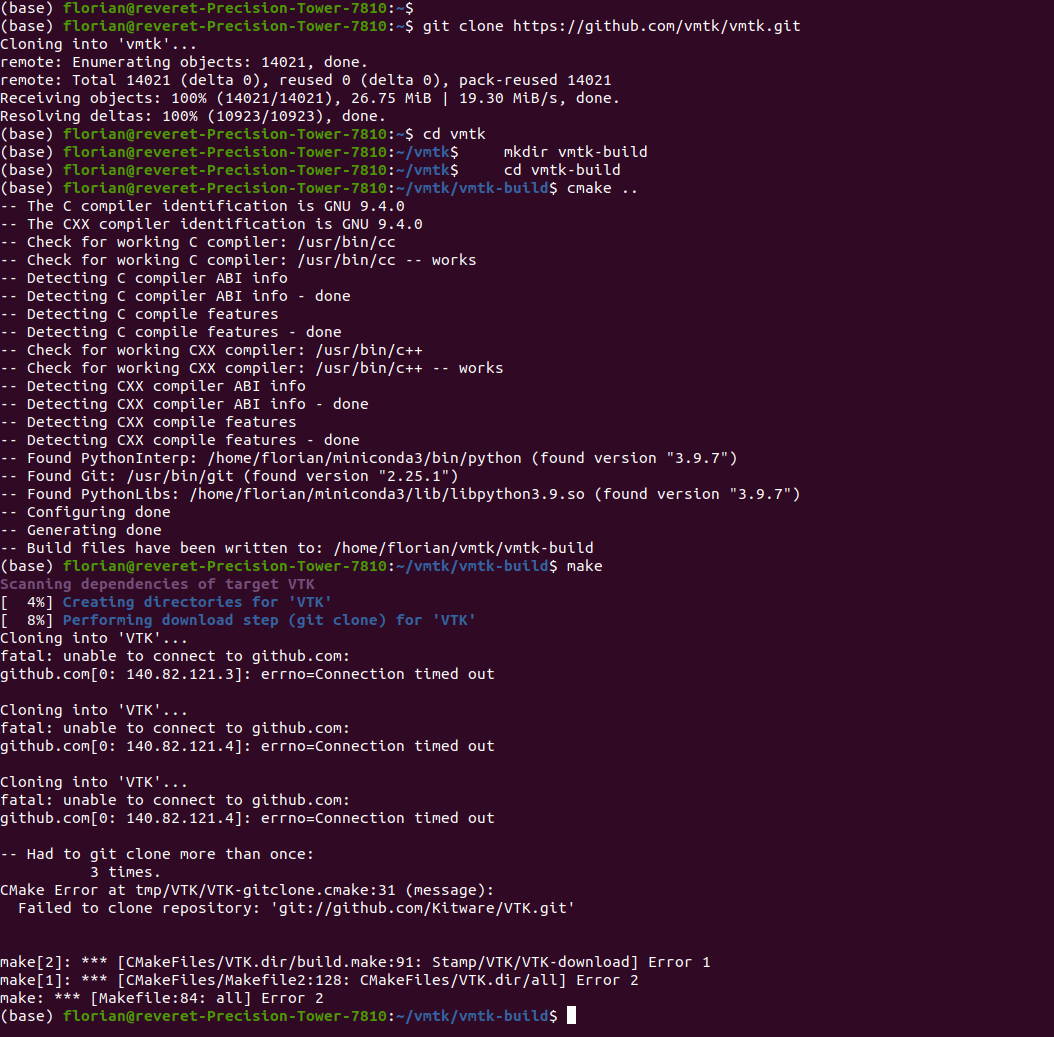Click 'CMake Error at tmp/VTK/VTK-gitclone.cmake:31' line
The height and width of the screenshot is (1037, 1054).
click(x=247, y=890)
